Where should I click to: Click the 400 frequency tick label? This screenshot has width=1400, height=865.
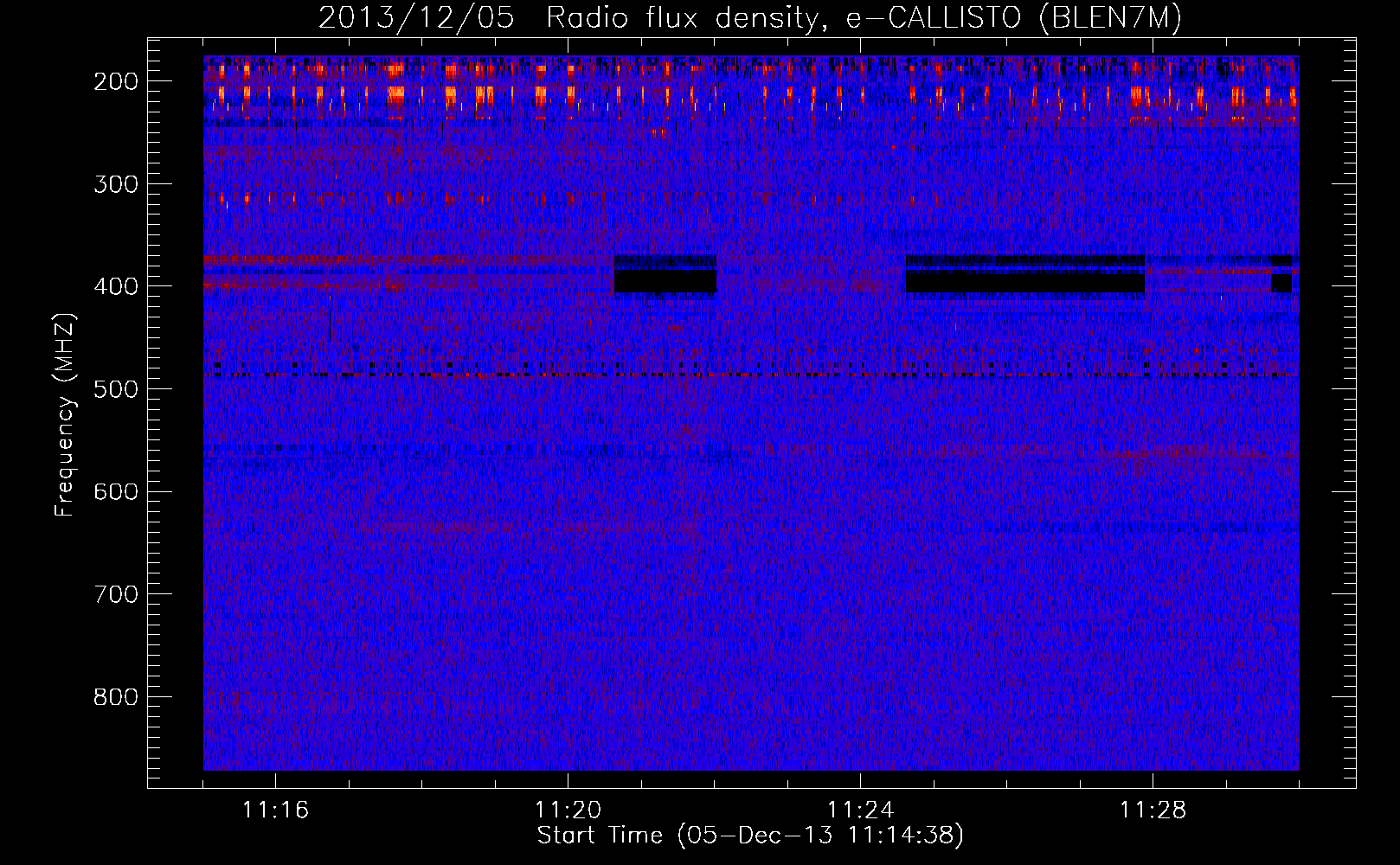116,286
